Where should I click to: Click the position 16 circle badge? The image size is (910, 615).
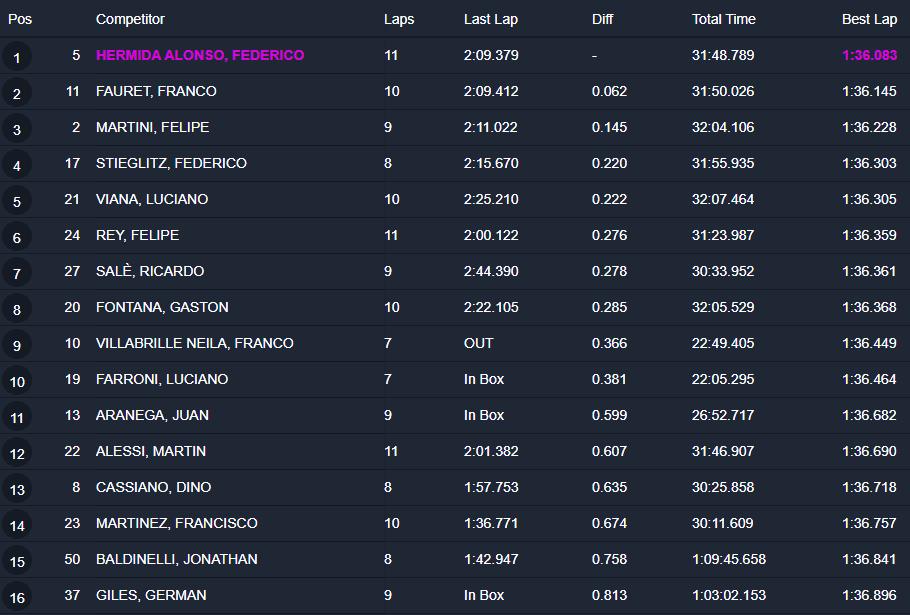17,597
